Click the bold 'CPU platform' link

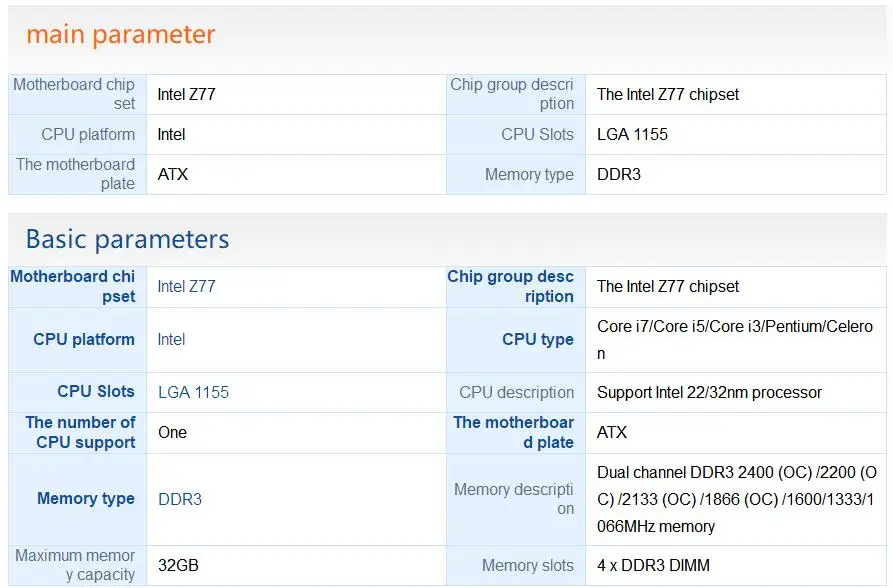[84, 339]
